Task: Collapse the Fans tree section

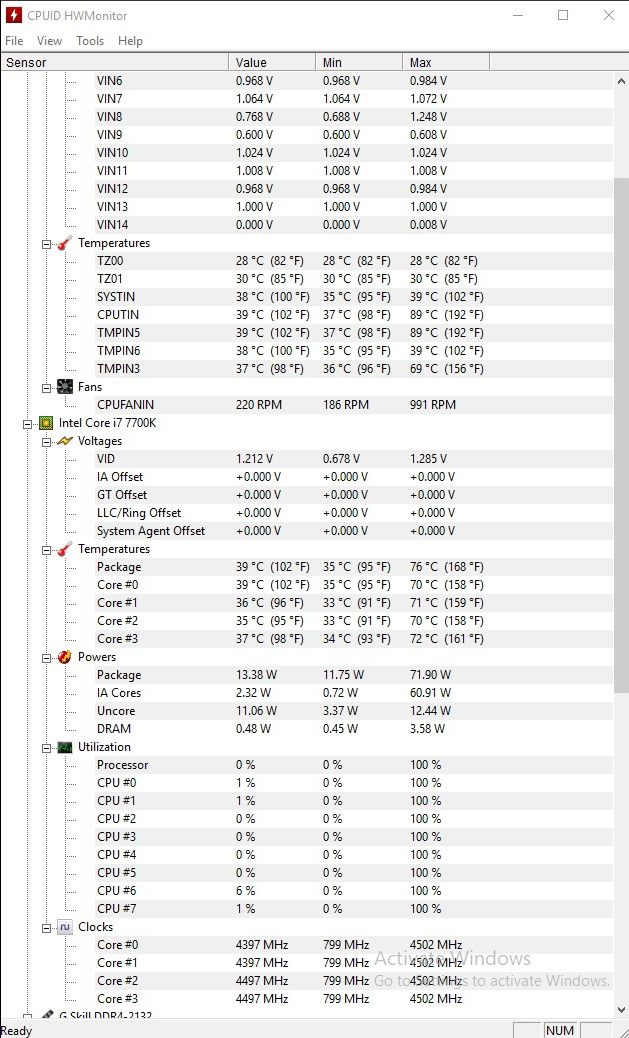Action: coord(46,387)
